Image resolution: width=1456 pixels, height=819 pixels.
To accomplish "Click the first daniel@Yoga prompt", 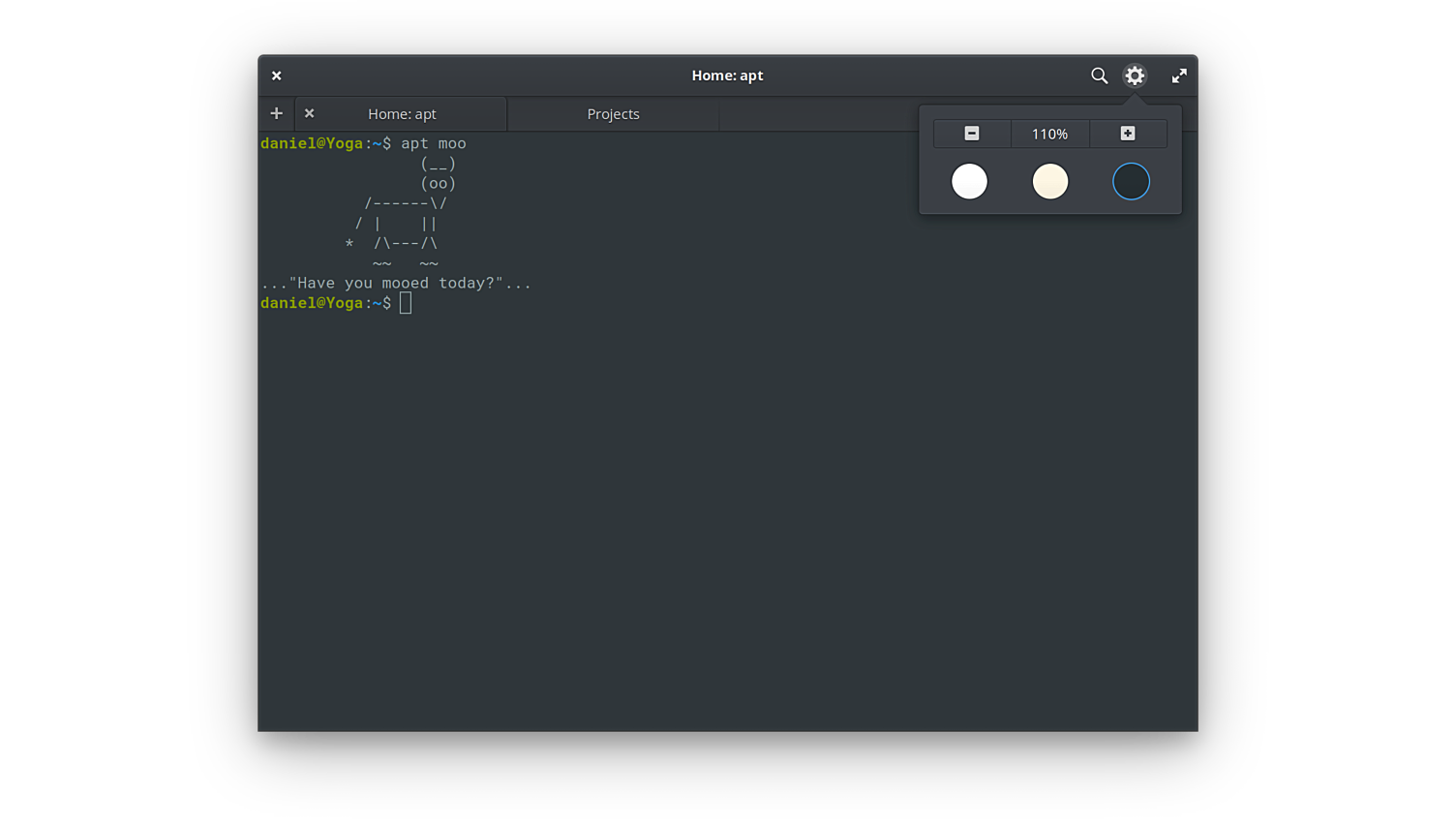I will [x=312, y=143].
